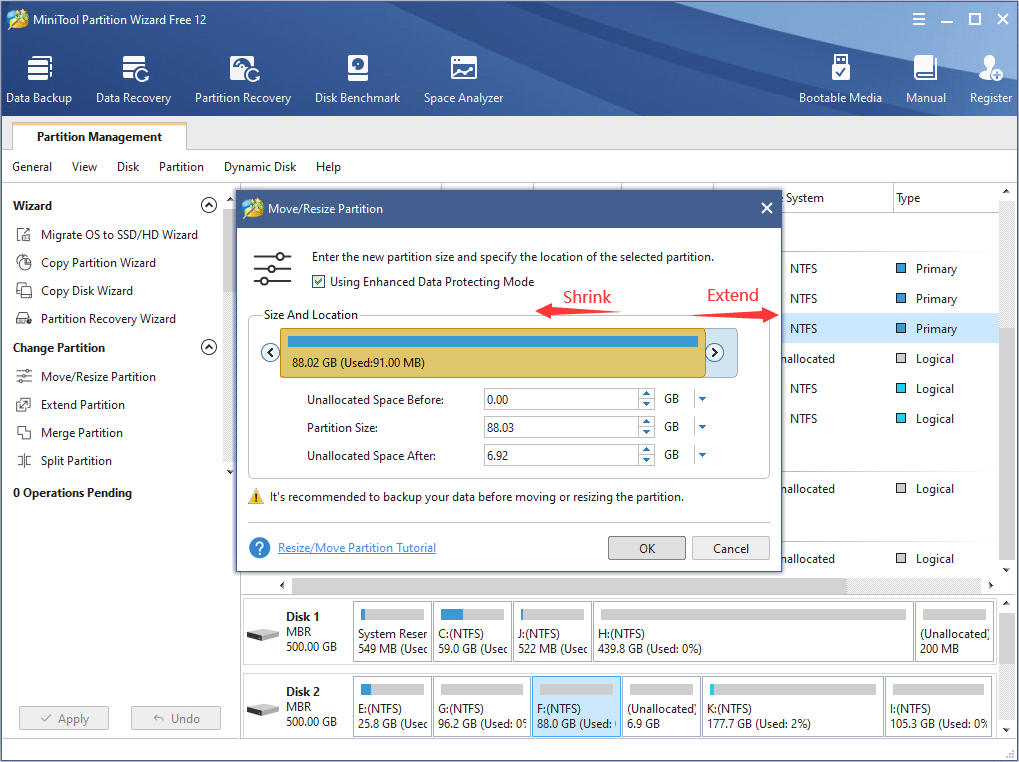Open the unit dropdown for Unallocated Space After
Image resolution: width=1019 pixels, height=762 pixels.
pyautogui.click(x=703, y=455)
